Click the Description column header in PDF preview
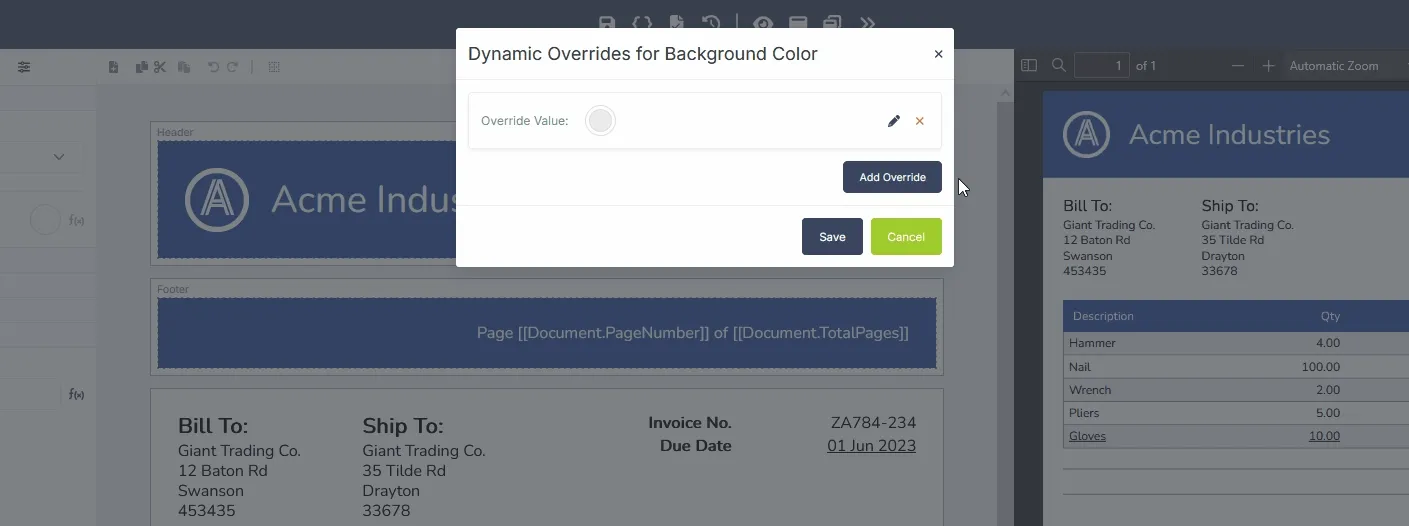Viewport: 1409px width, 526px height. coord(1103,316)
